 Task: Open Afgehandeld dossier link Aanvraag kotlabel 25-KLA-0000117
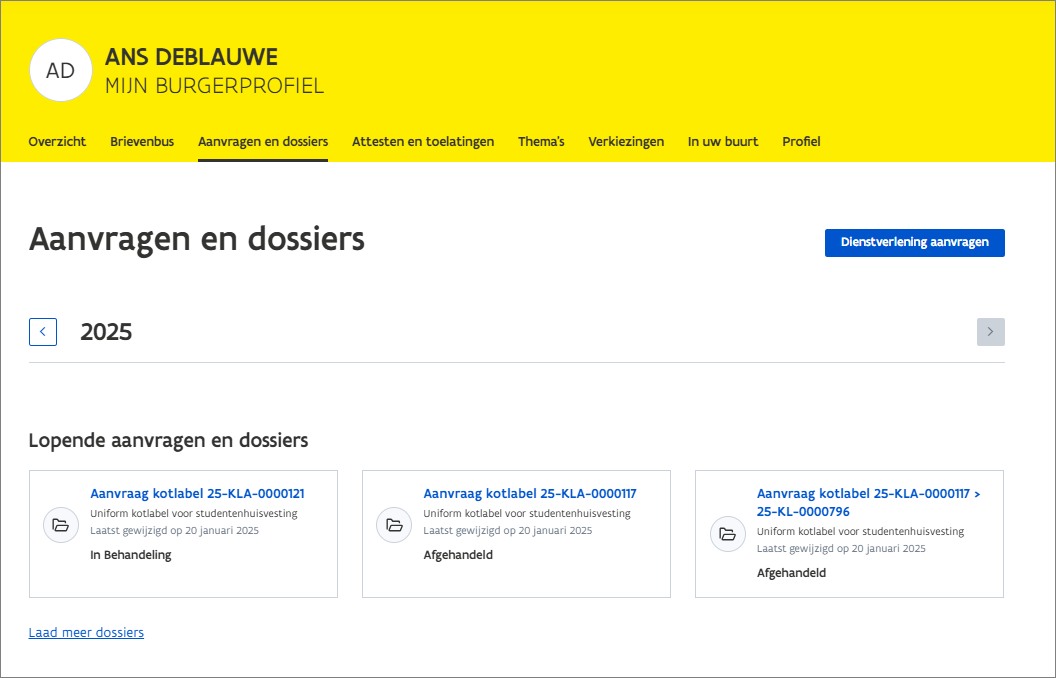click(530, 494)
